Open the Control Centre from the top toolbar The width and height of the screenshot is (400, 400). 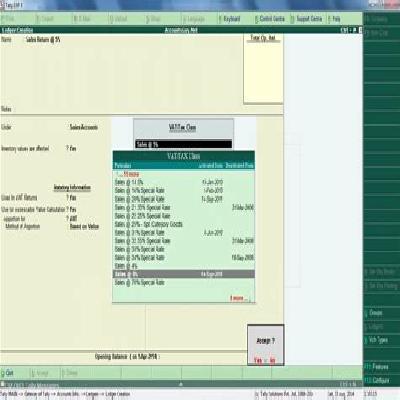coord(270,19)
